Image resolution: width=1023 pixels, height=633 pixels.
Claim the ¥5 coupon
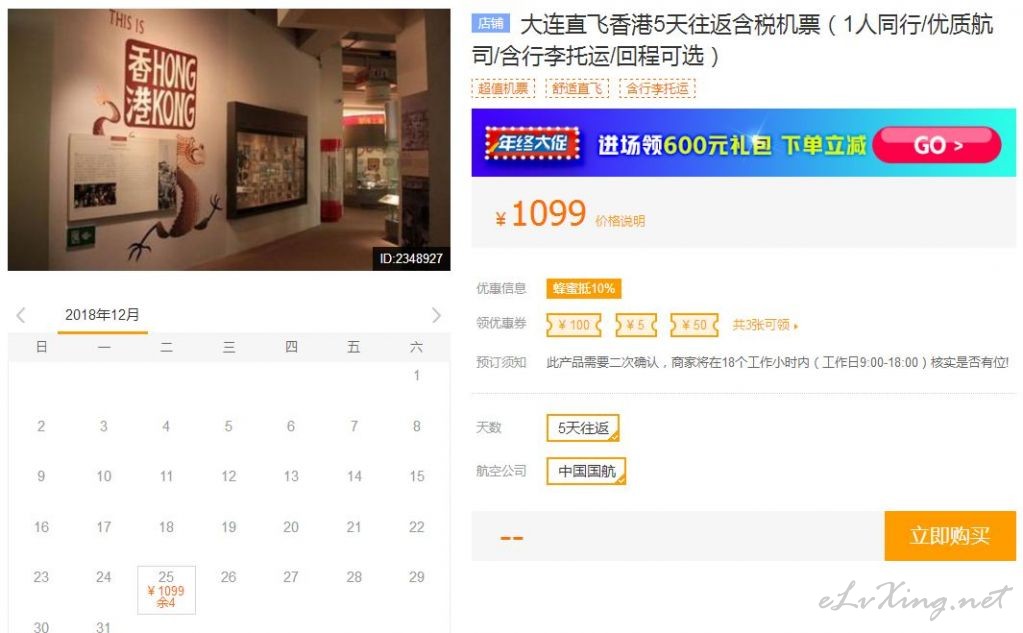coord(635,324)
